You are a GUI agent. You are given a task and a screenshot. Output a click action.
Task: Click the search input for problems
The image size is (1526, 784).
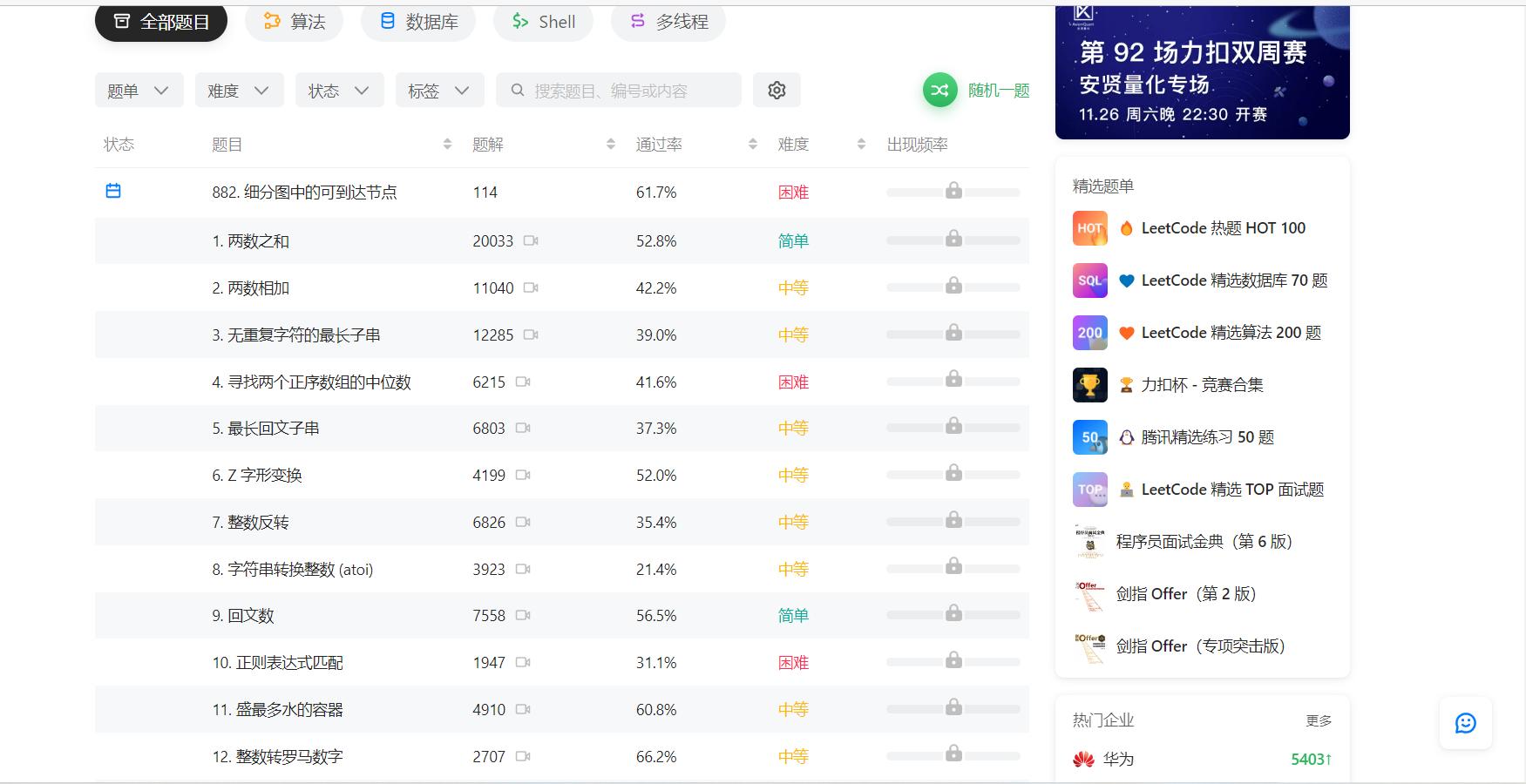[x=619, y=90]
